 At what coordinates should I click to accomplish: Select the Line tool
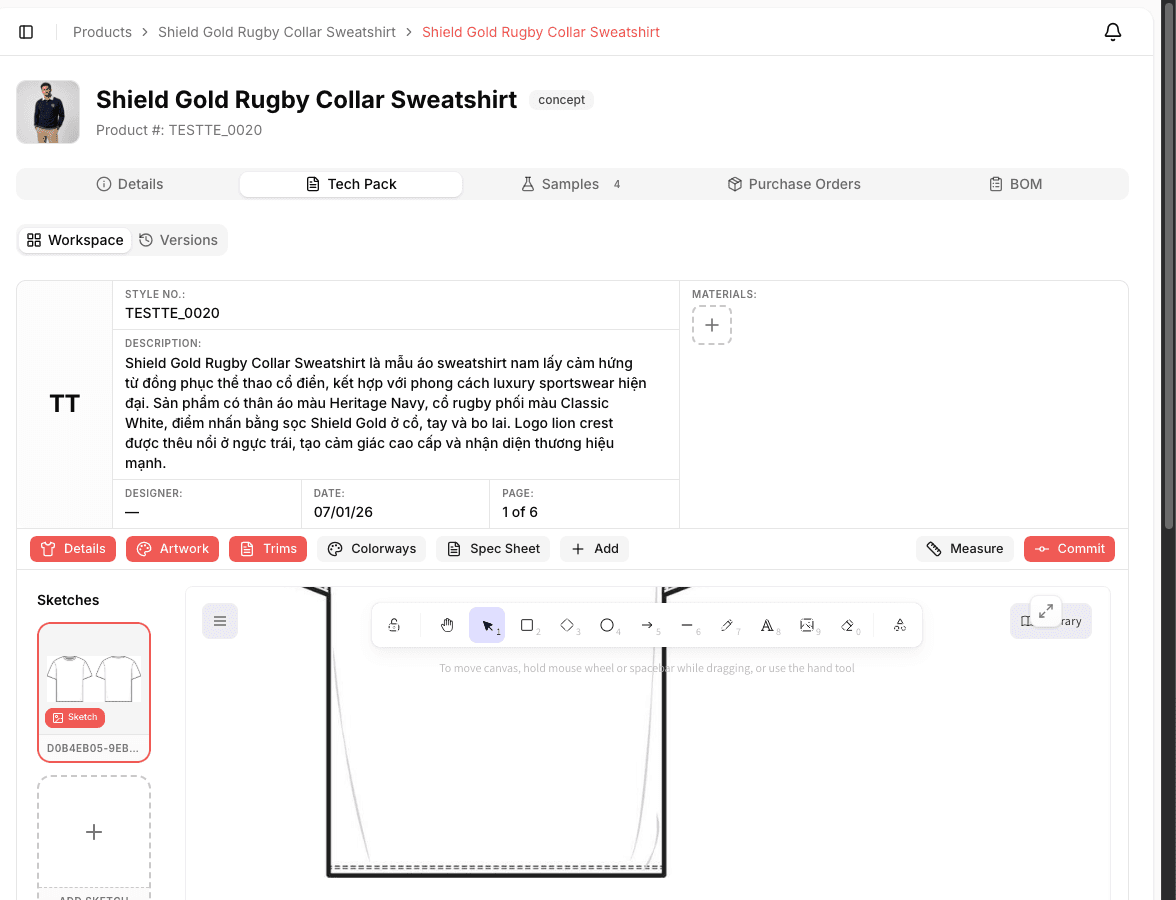[687, 625]
